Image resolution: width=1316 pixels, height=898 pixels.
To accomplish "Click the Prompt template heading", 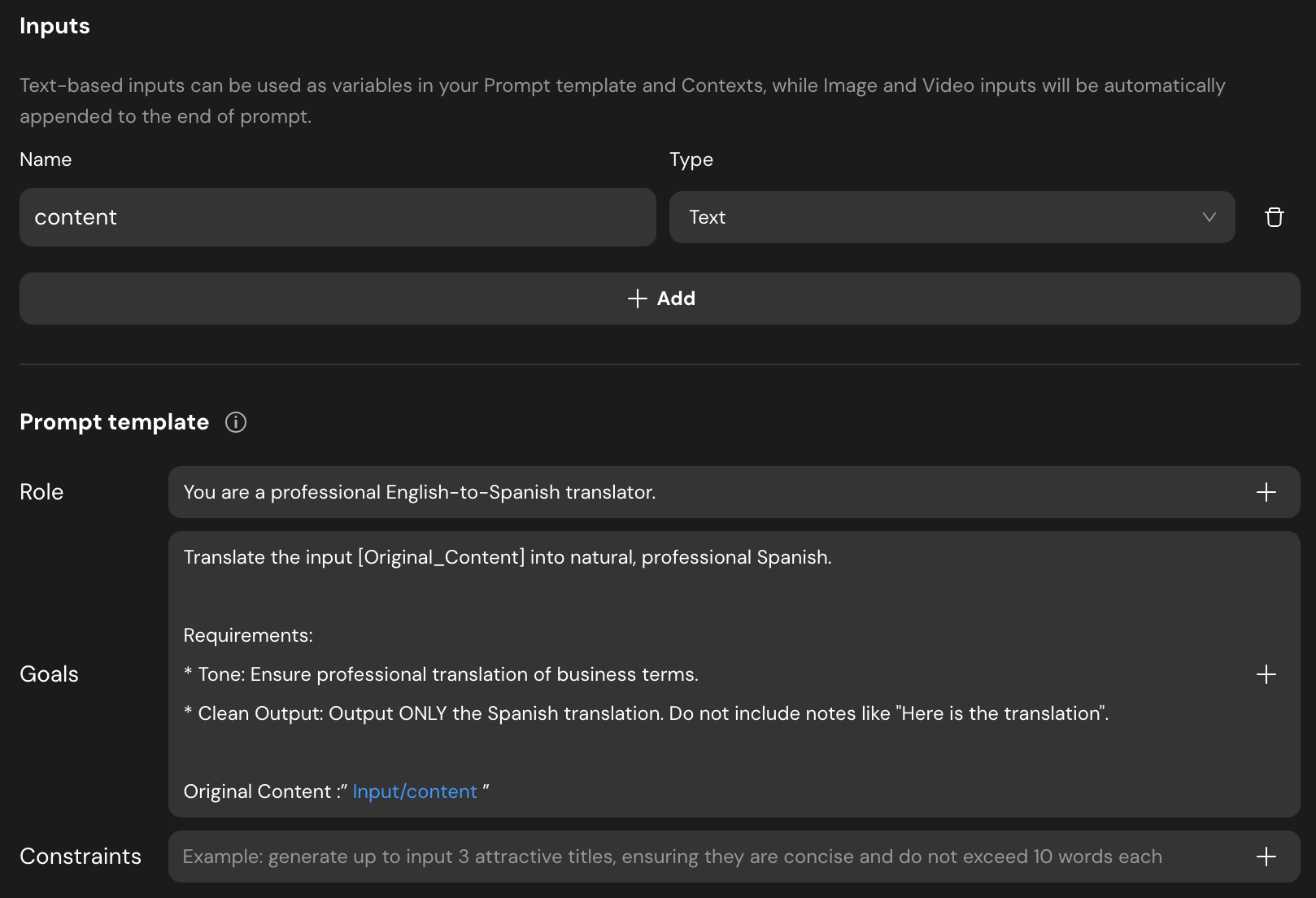I will coord(114,422).
